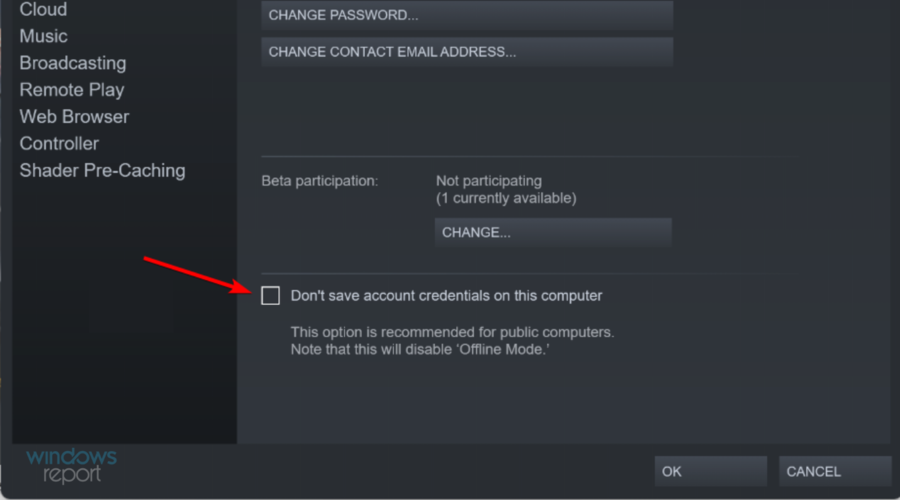The width and height of the screenshot is (900, 500).
Task: Click the Not participating status text
Action: [x=488, y=181]
